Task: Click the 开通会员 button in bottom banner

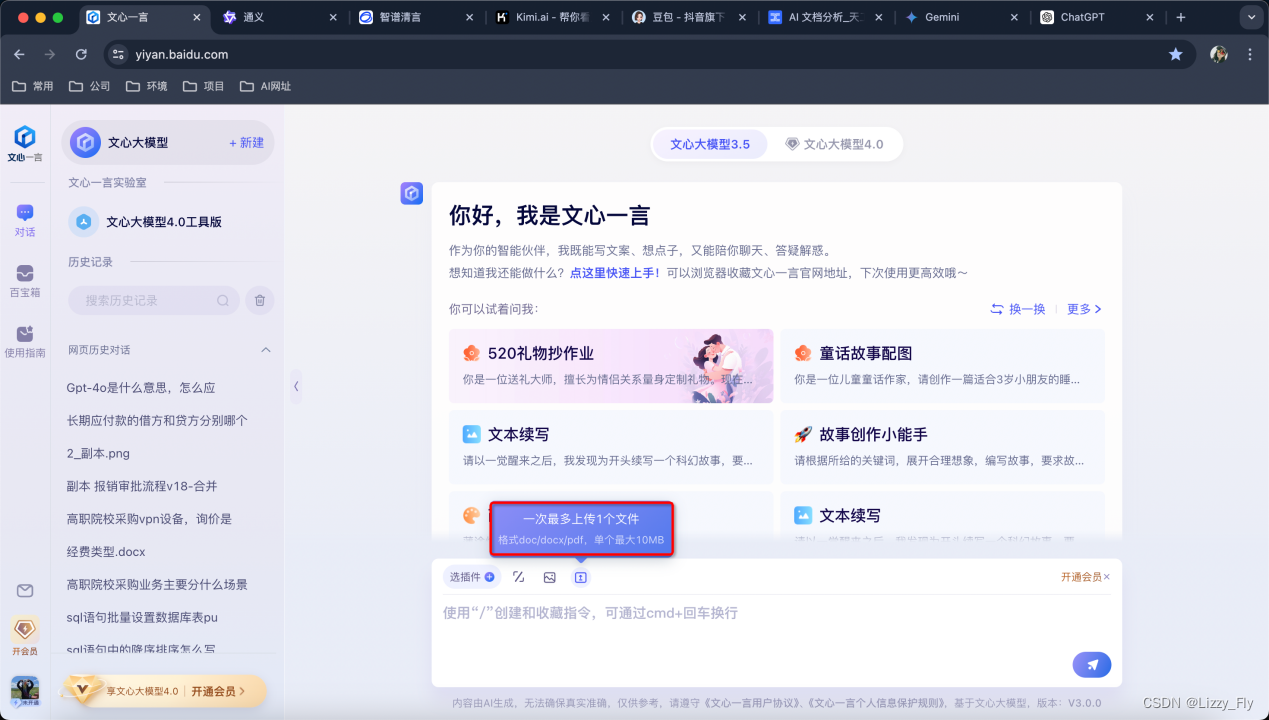Action: click(217, 691)
